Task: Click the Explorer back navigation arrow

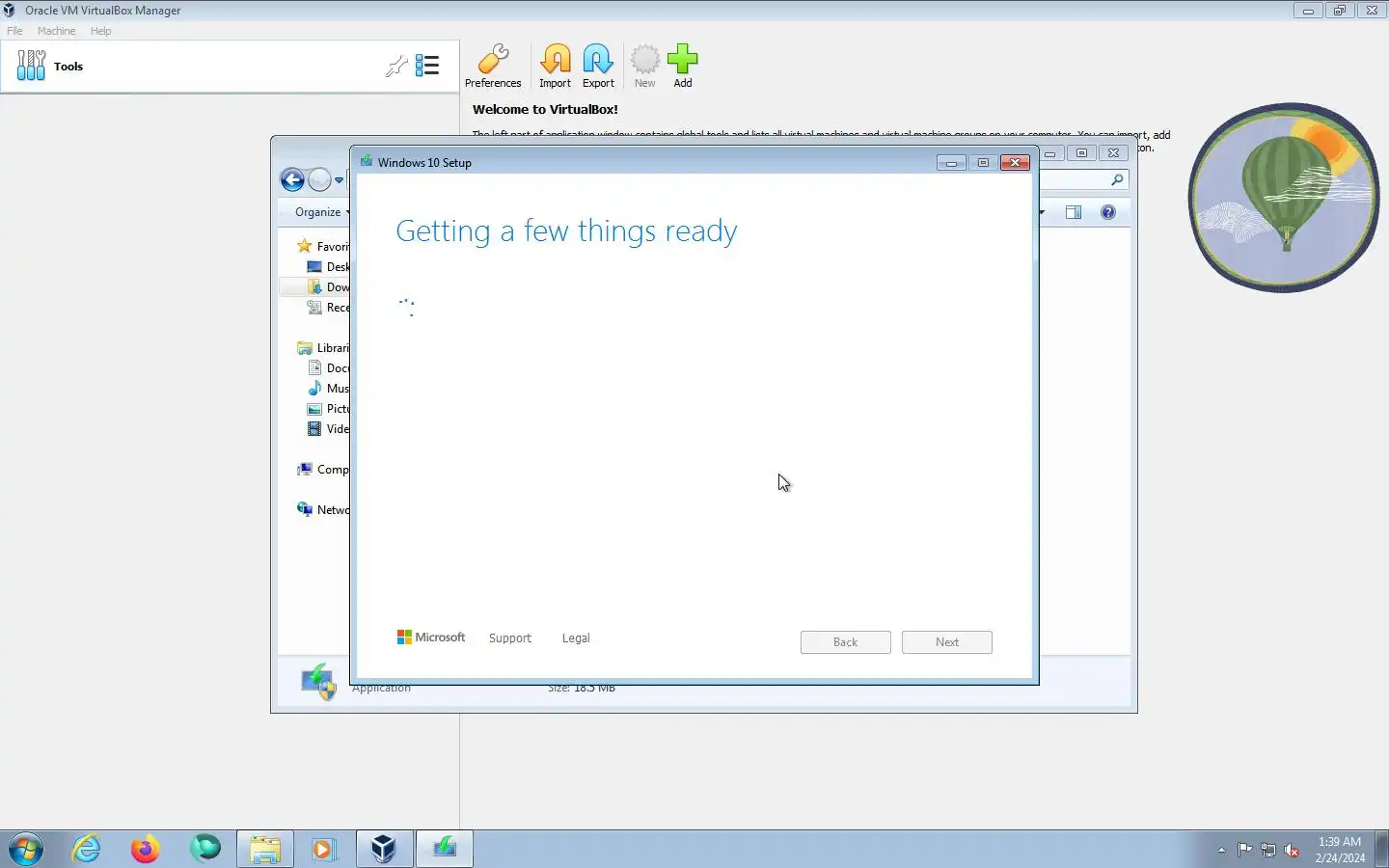Action: 292,179
